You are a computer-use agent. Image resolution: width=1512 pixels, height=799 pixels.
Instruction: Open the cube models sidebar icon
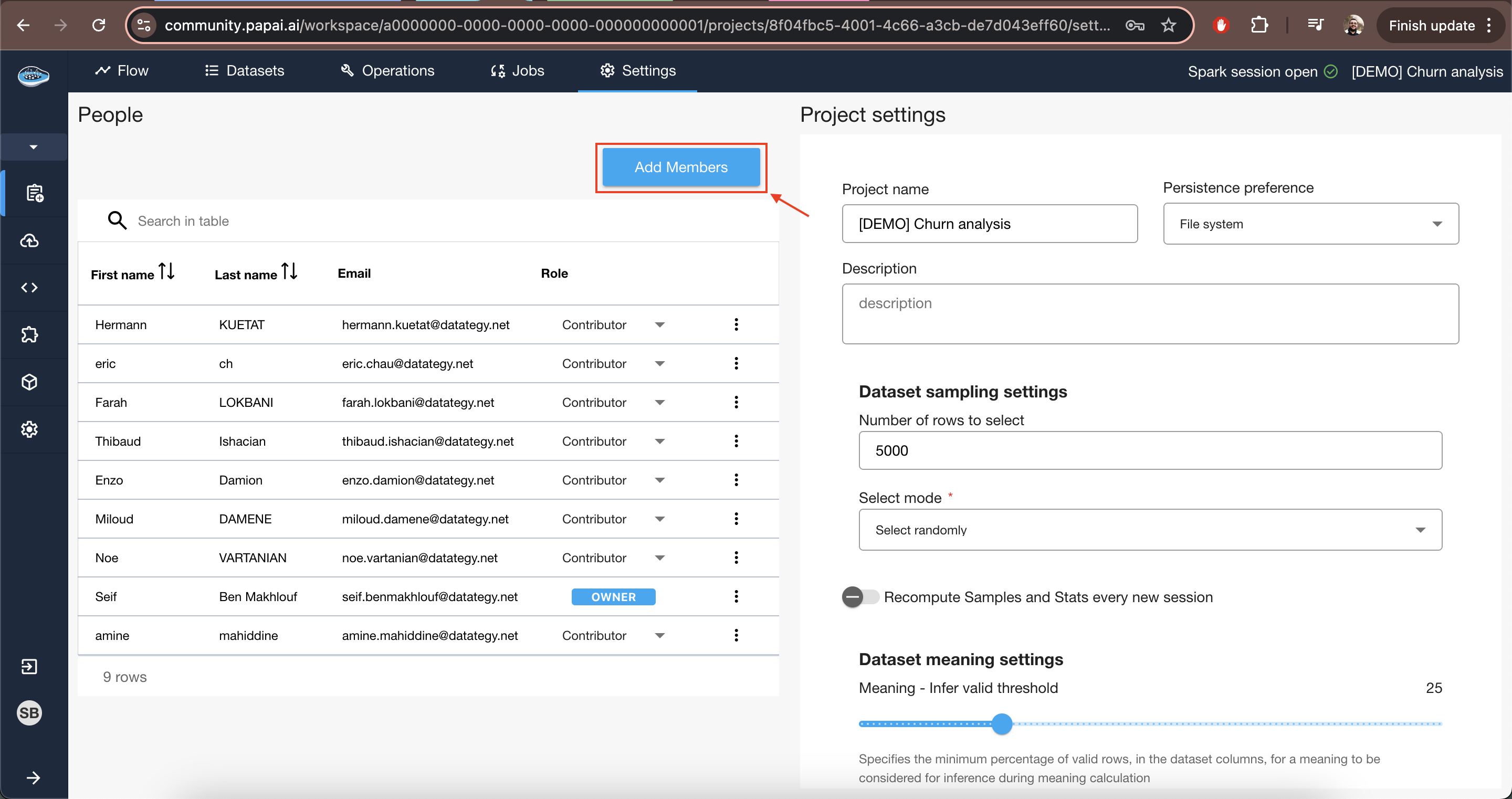[x=29, y=382]
